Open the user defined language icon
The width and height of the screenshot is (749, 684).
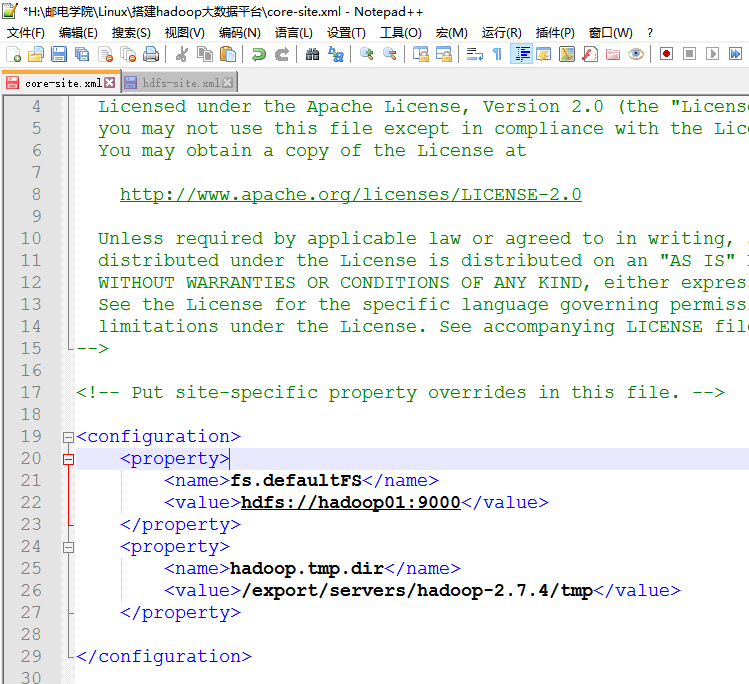pyautogui.click(x=544, y=54)
